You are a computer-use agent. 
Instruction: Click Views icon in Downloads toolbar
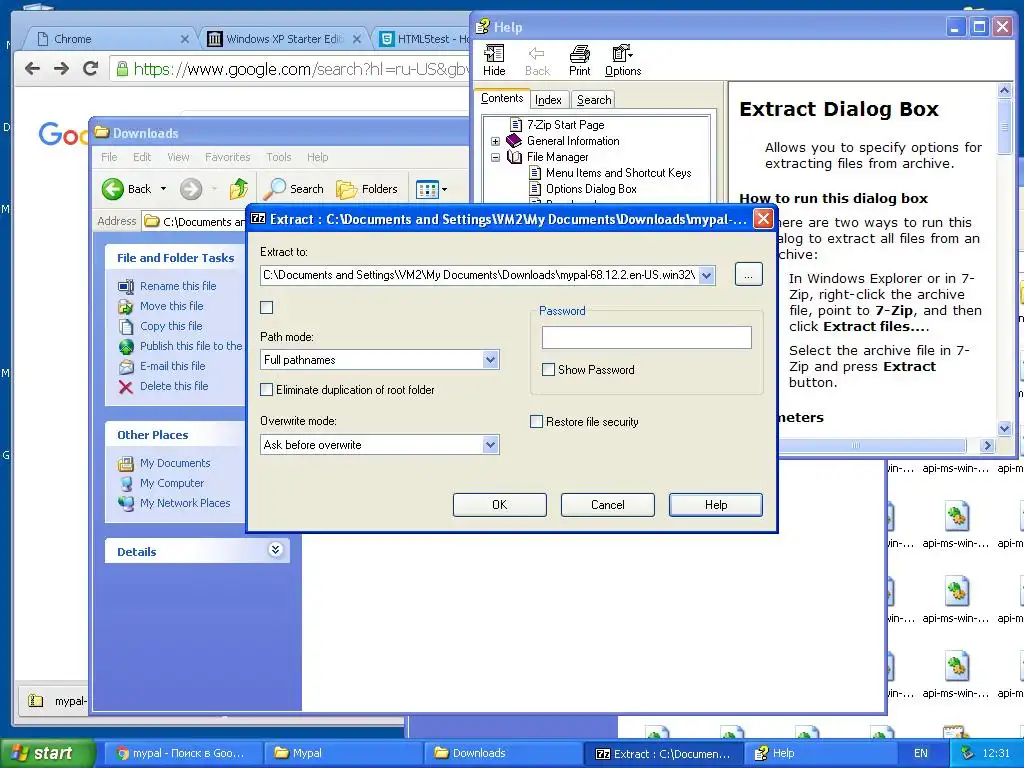click(x=426, y=190)
